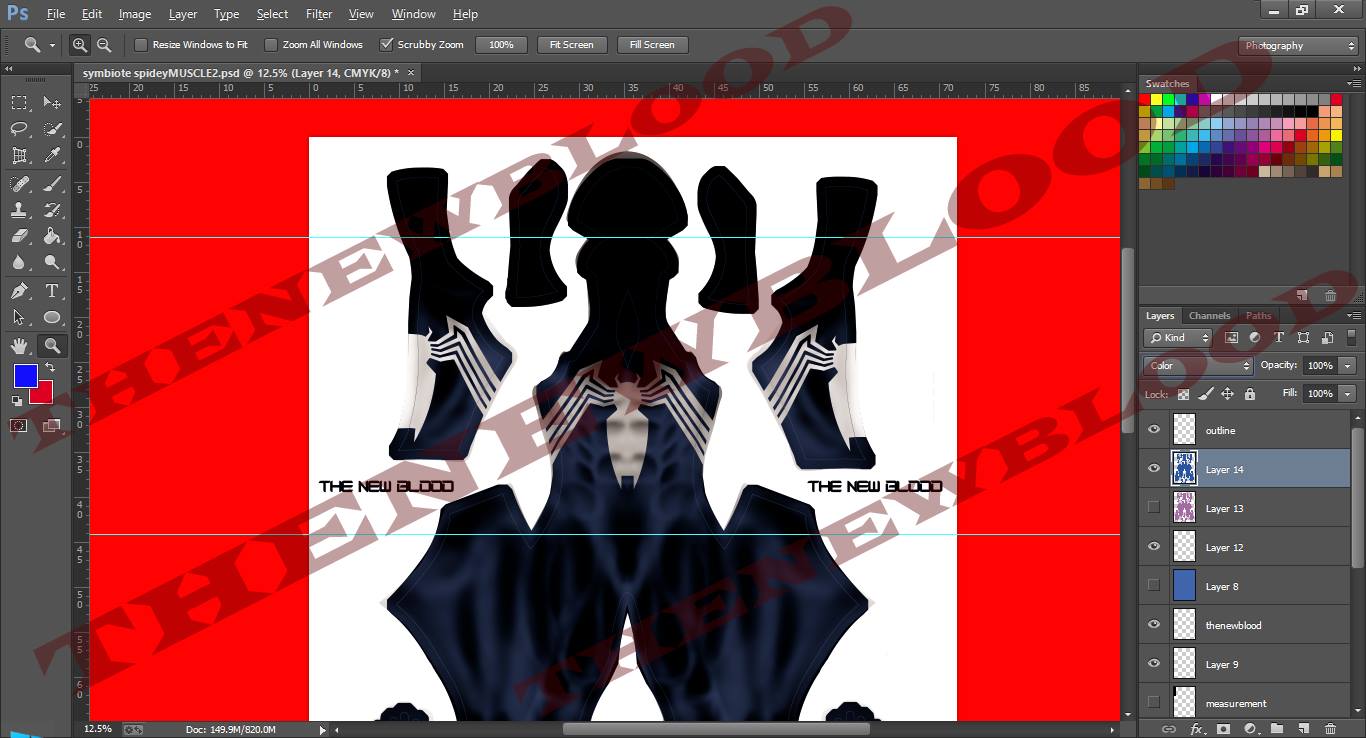Open the Image menu
This screenshot has height=738, width=1366.
point(135,14)
